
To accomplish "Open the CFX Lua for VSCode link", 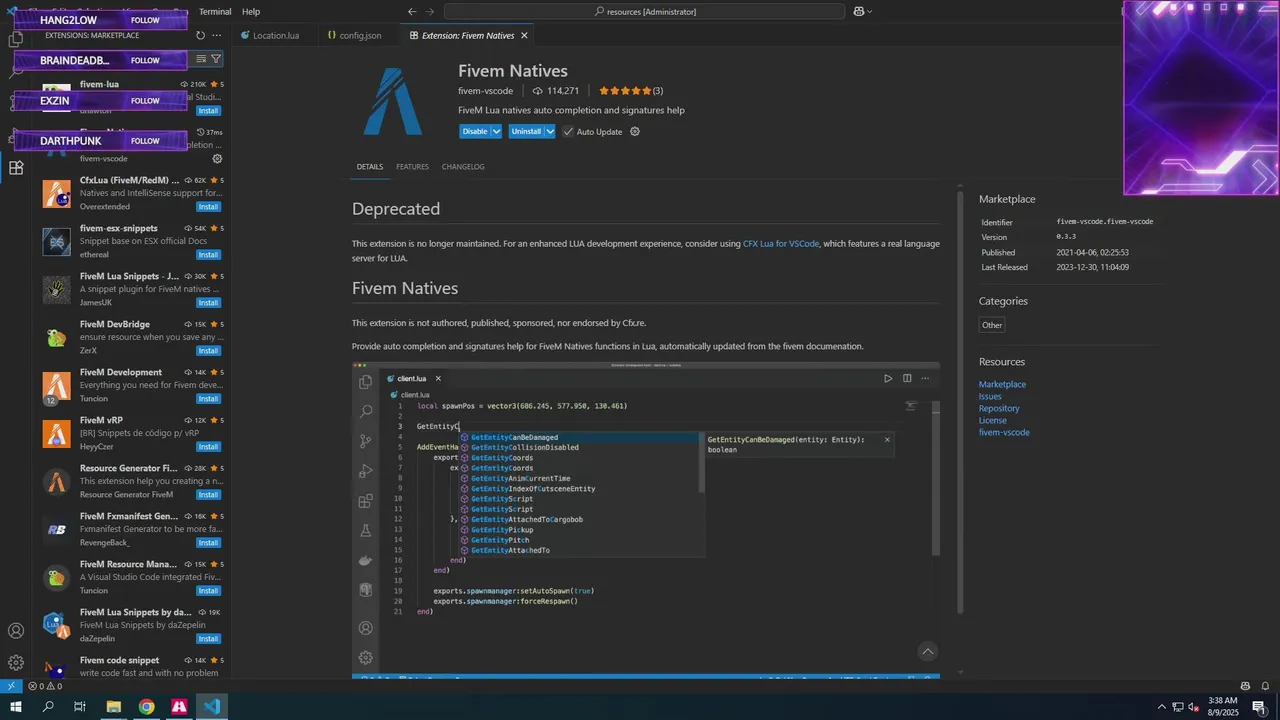I will click(x=781, y=243).
